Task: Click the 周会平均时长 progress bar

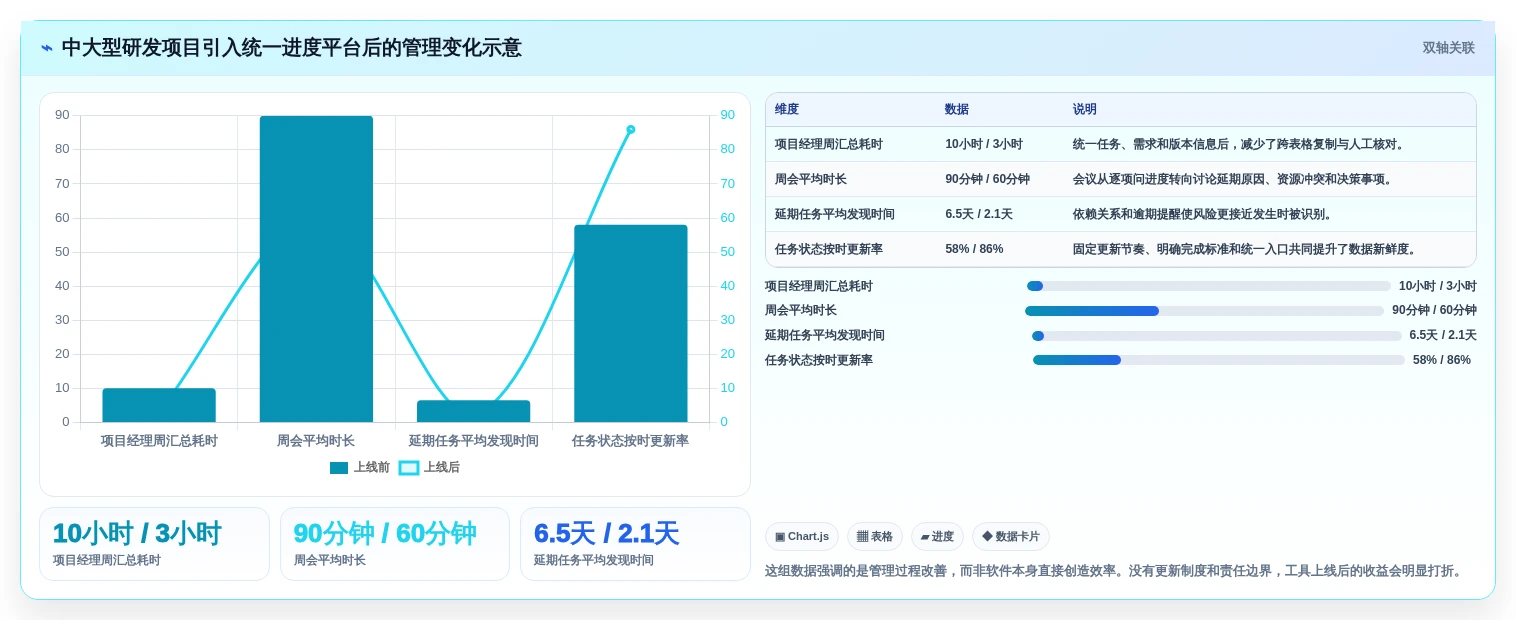Action: pyautogui.click(x=1204, y=311)
